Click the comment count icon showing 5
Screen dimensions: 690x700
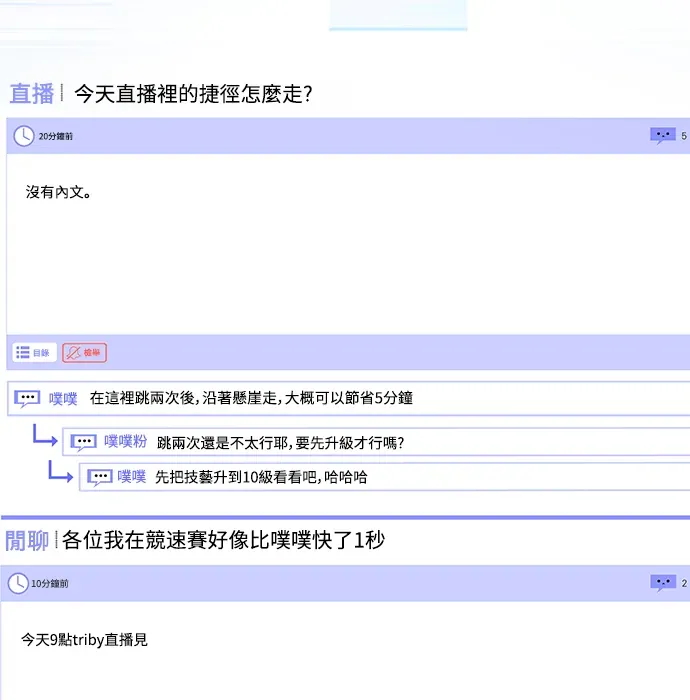(662, 135)
